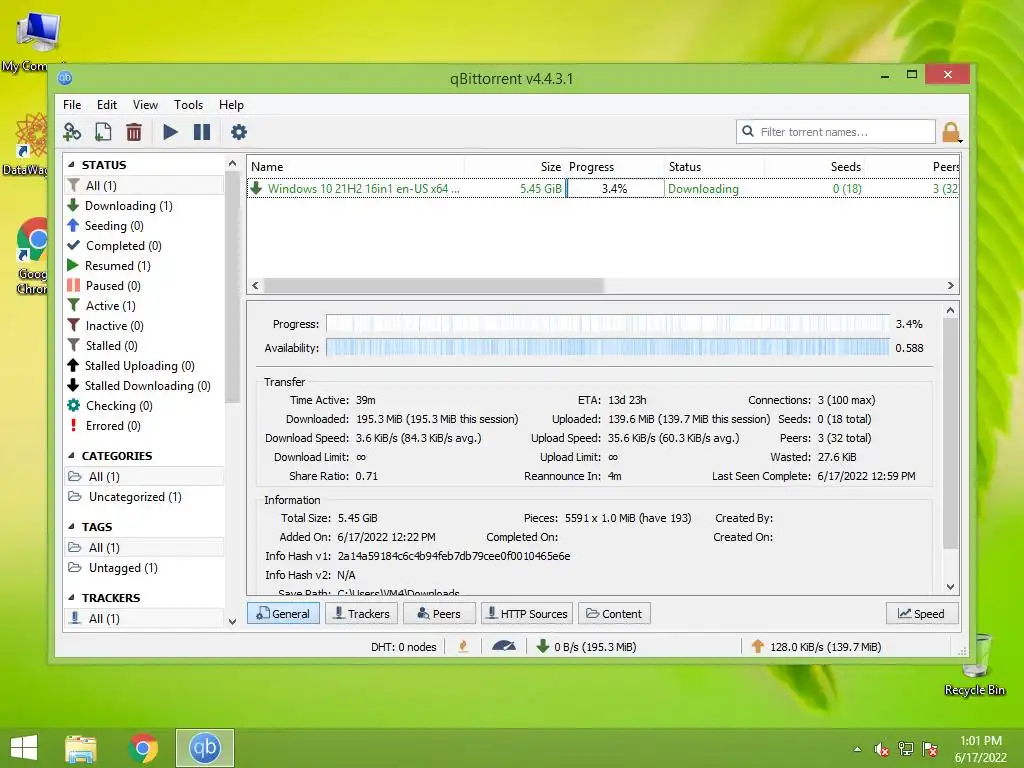Open the View menu
Screen dimensions: 1024x768
coord(145,104)
